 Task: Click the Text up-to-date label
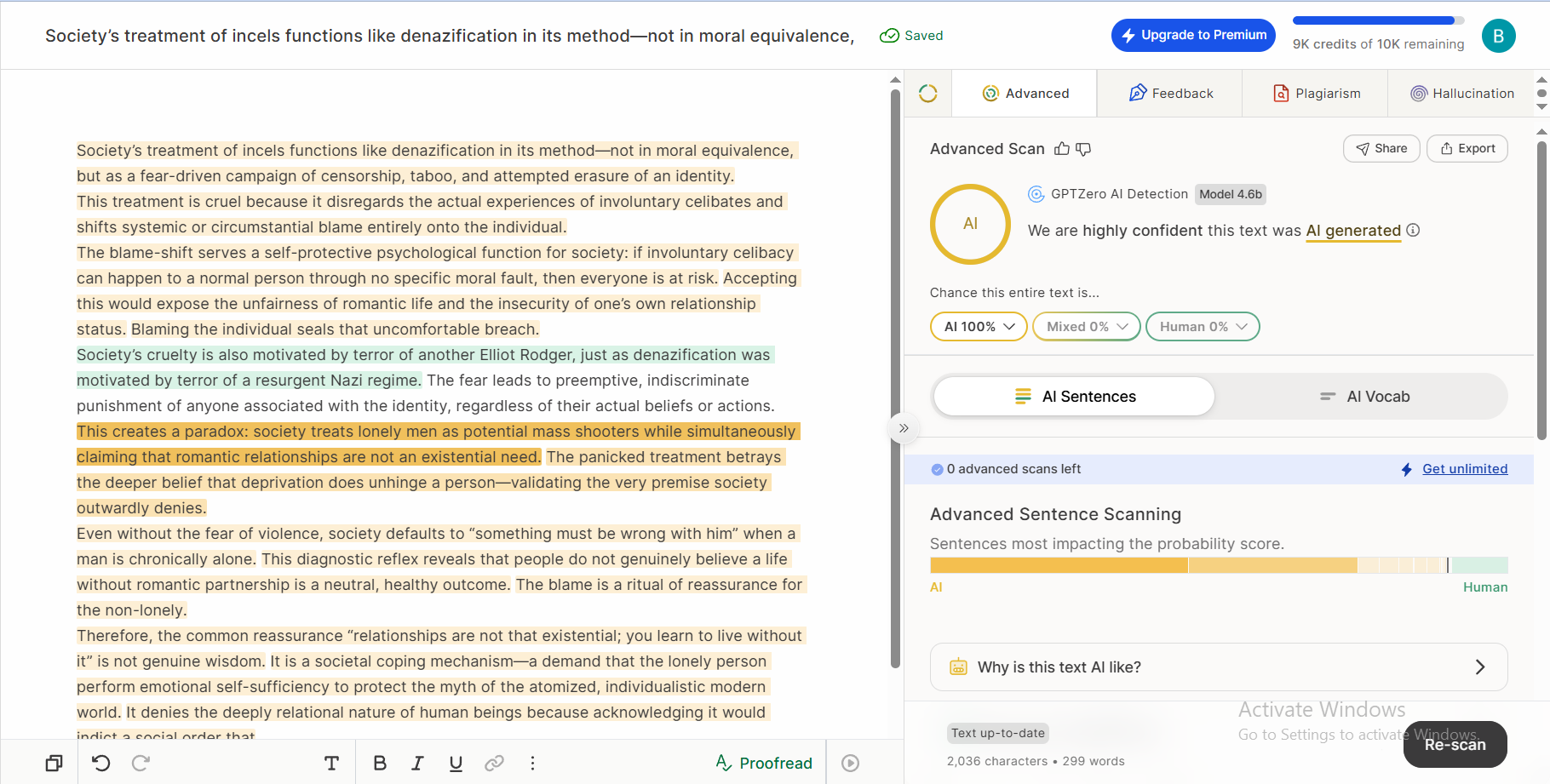pos(998,733)
